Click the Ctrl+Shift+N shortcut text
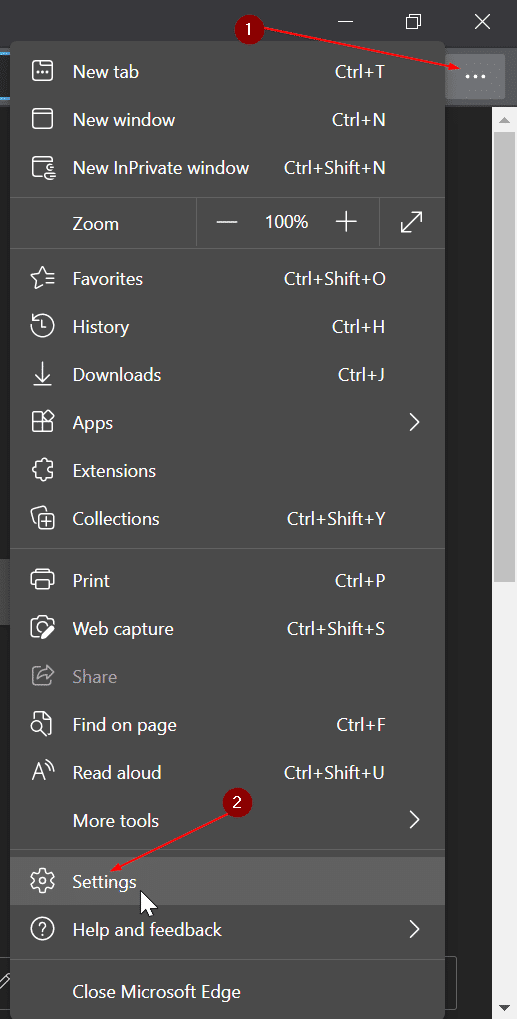The image size is (517, 1019). [334, 168]
